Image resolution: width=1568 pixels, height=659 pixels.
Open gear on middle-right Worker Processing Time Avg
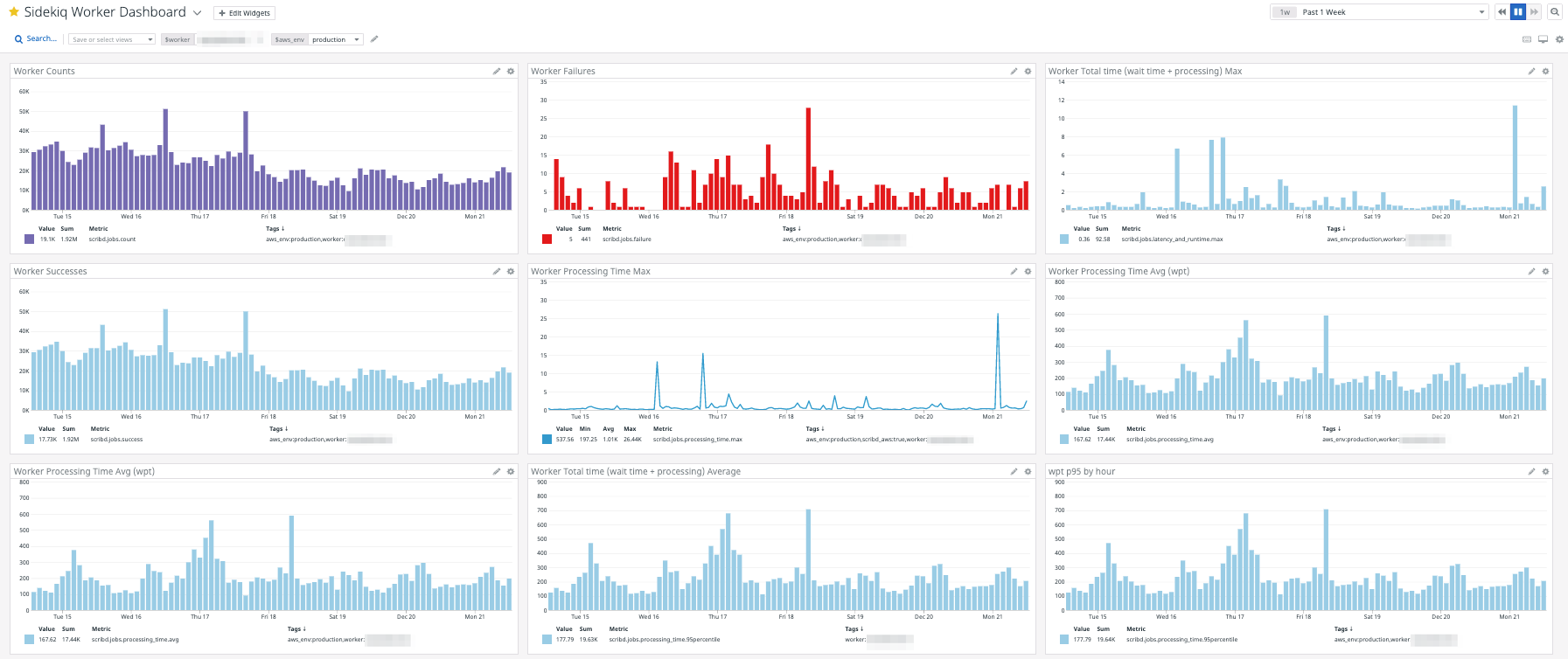1545,272
